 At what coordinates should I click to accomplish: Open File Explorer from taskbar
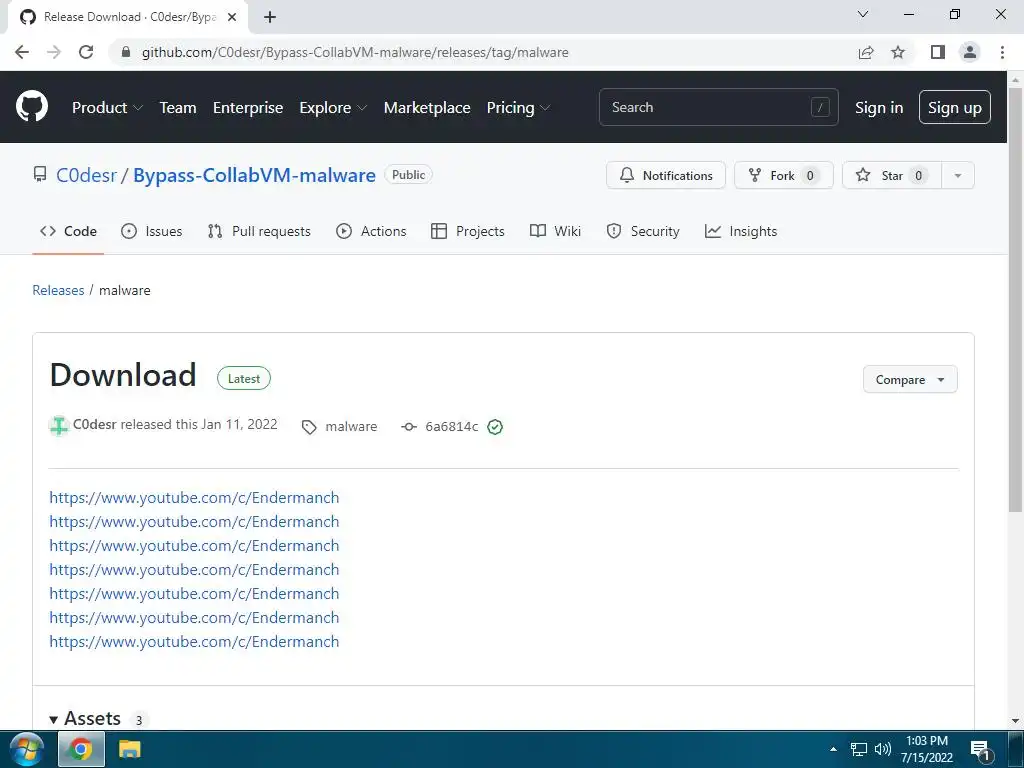[129, 749]
